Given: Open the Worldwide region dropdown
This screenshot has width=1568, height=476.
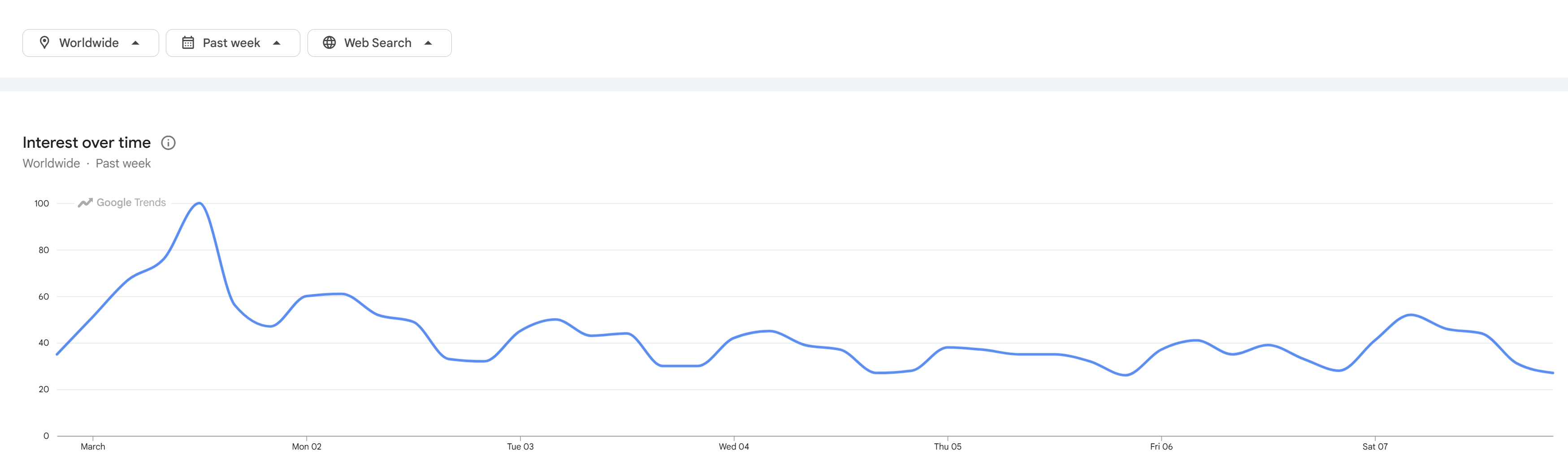Looking at the screenshot, I should coord(91,43).
